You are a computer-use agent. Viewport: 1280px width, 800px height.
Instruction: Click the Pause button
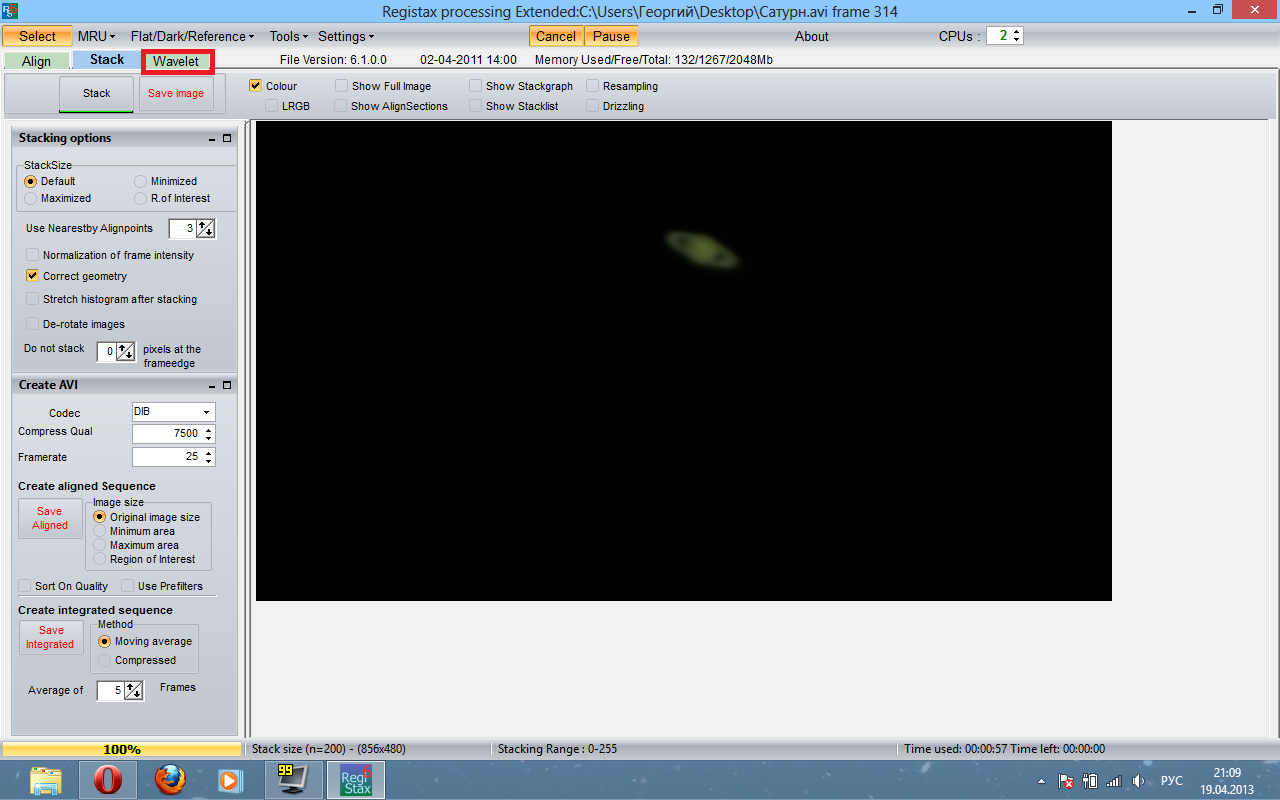coord(612,36)
